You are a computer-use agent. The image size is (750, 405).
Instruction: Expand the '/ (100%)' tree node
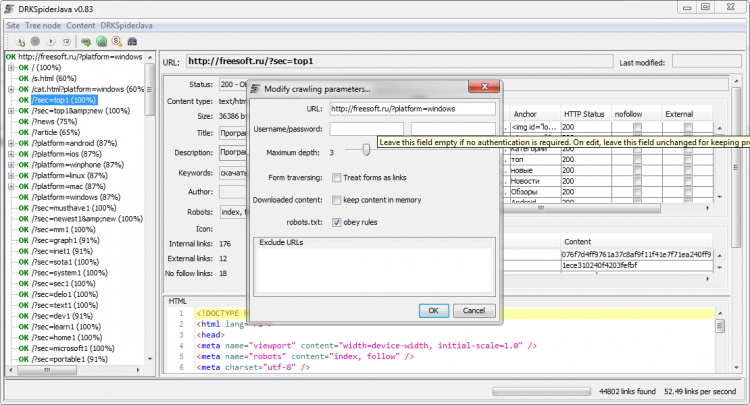[x=11, y=67]
